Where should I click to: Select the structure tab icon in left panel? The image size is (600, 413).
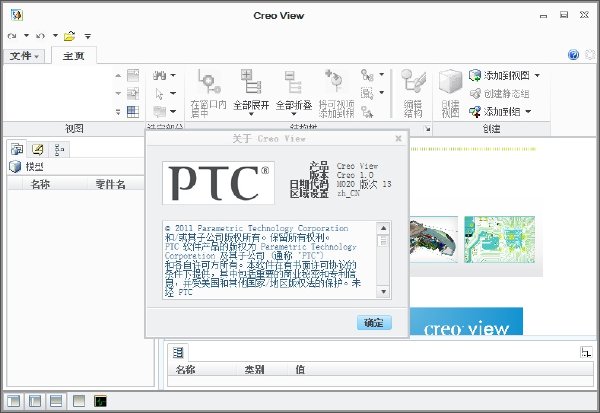pyautogui.click(x=17, y=149)
